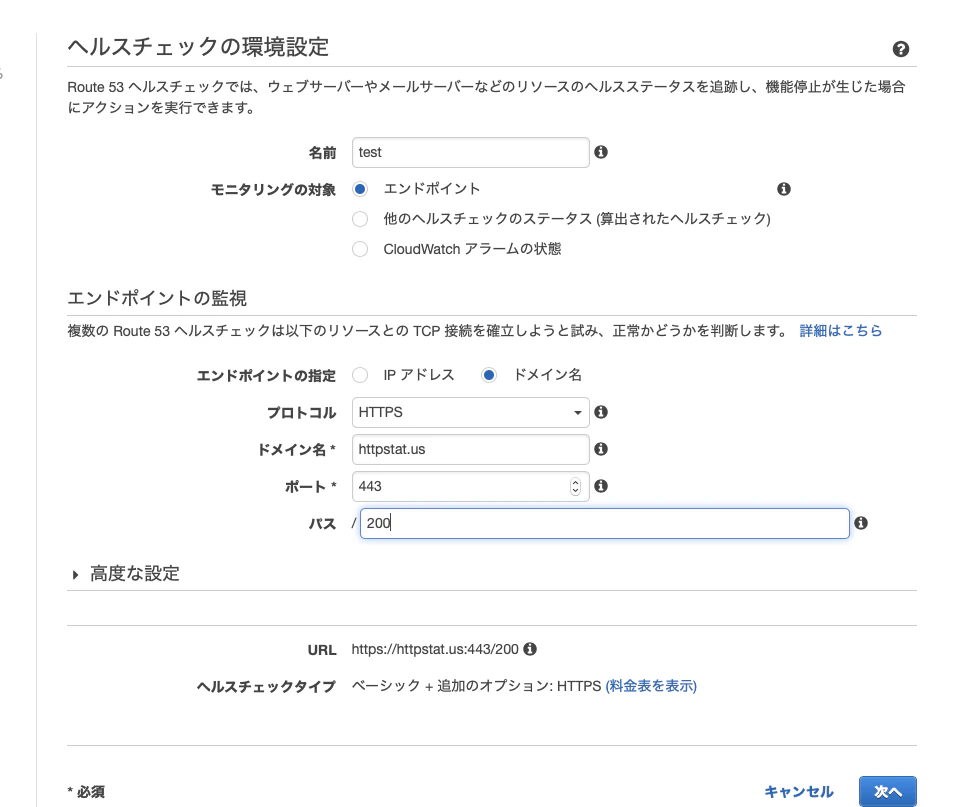Show info icon beside プロトコル dropdown

pos(601,412)
